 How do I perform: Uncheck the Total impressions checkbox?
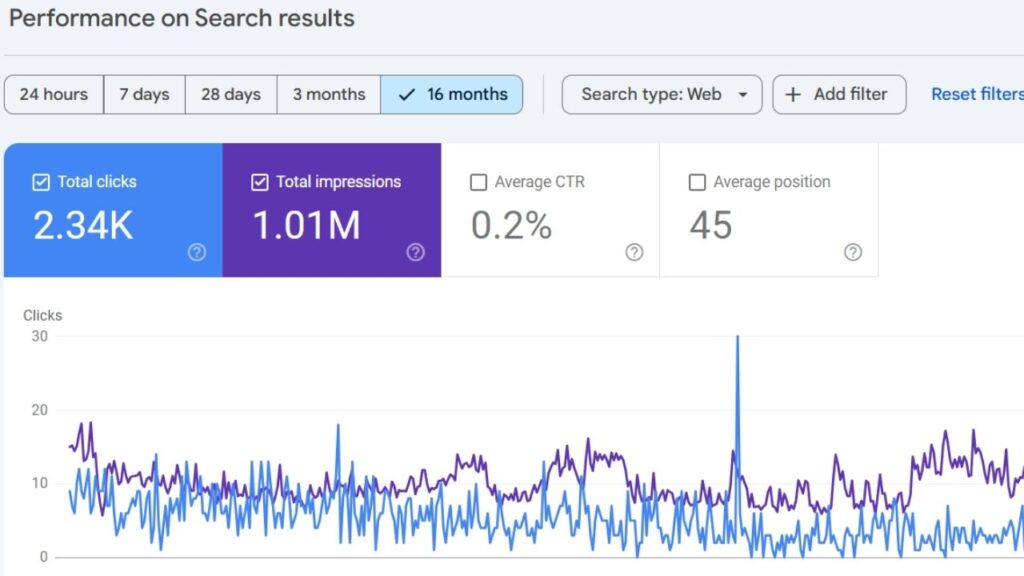(260, 182)
